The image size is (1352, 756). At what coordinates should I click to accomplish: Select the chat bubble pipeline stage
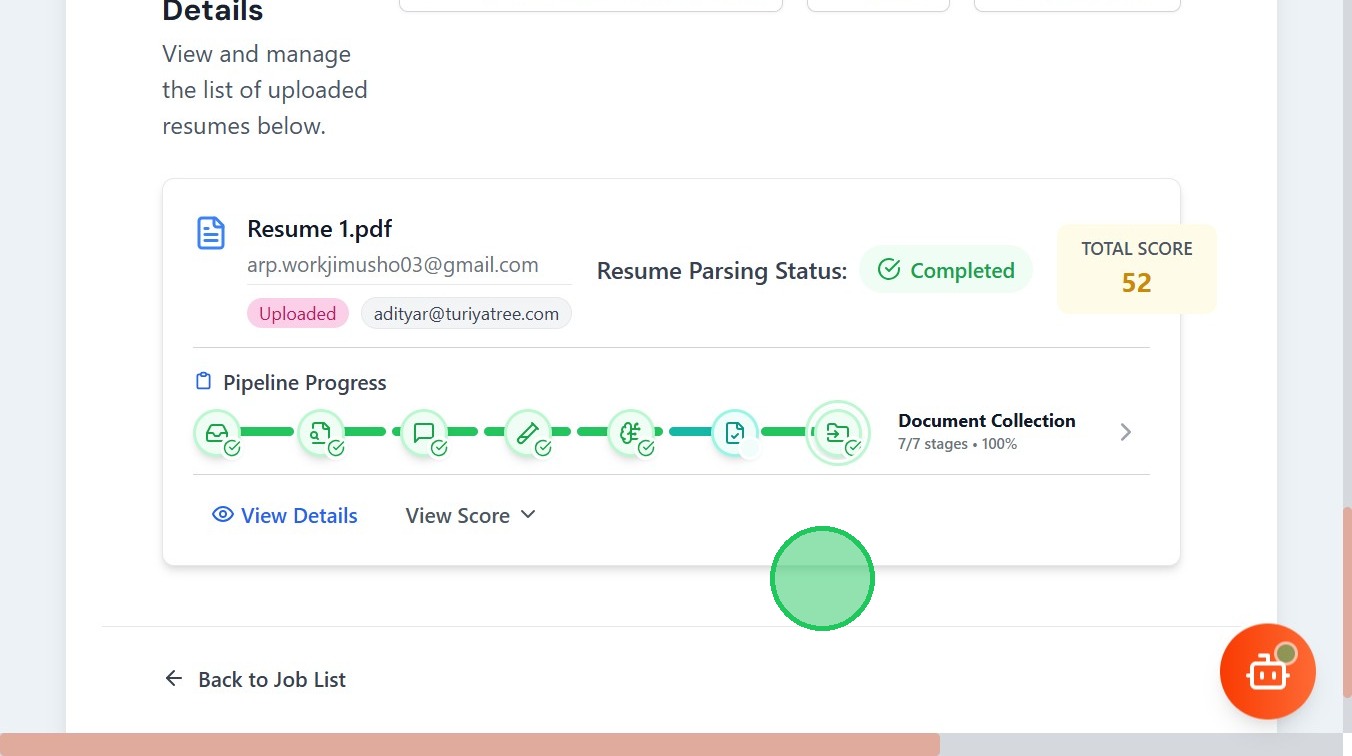coord(424,433)
